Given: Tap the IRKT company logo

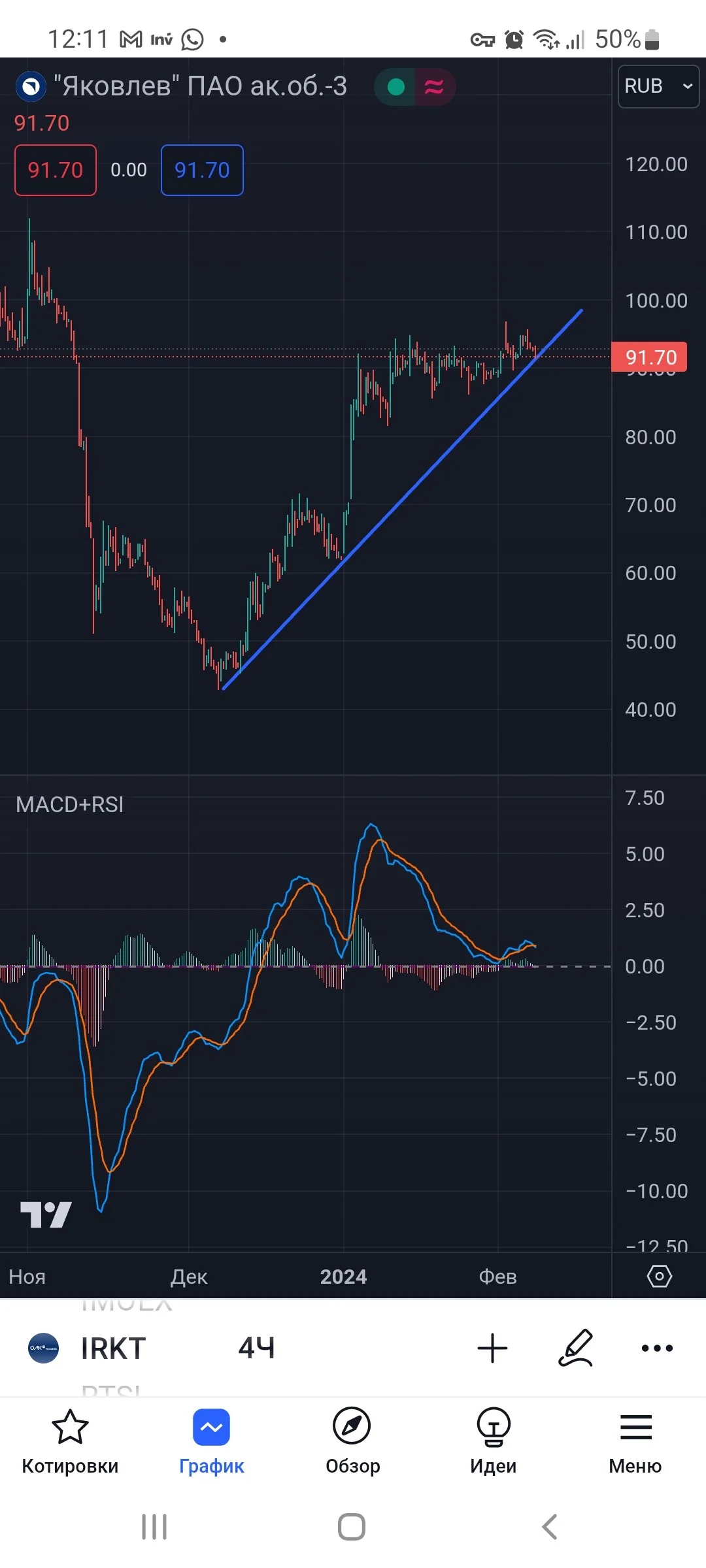Looking at the screenshot, I should click(43, 1348).
